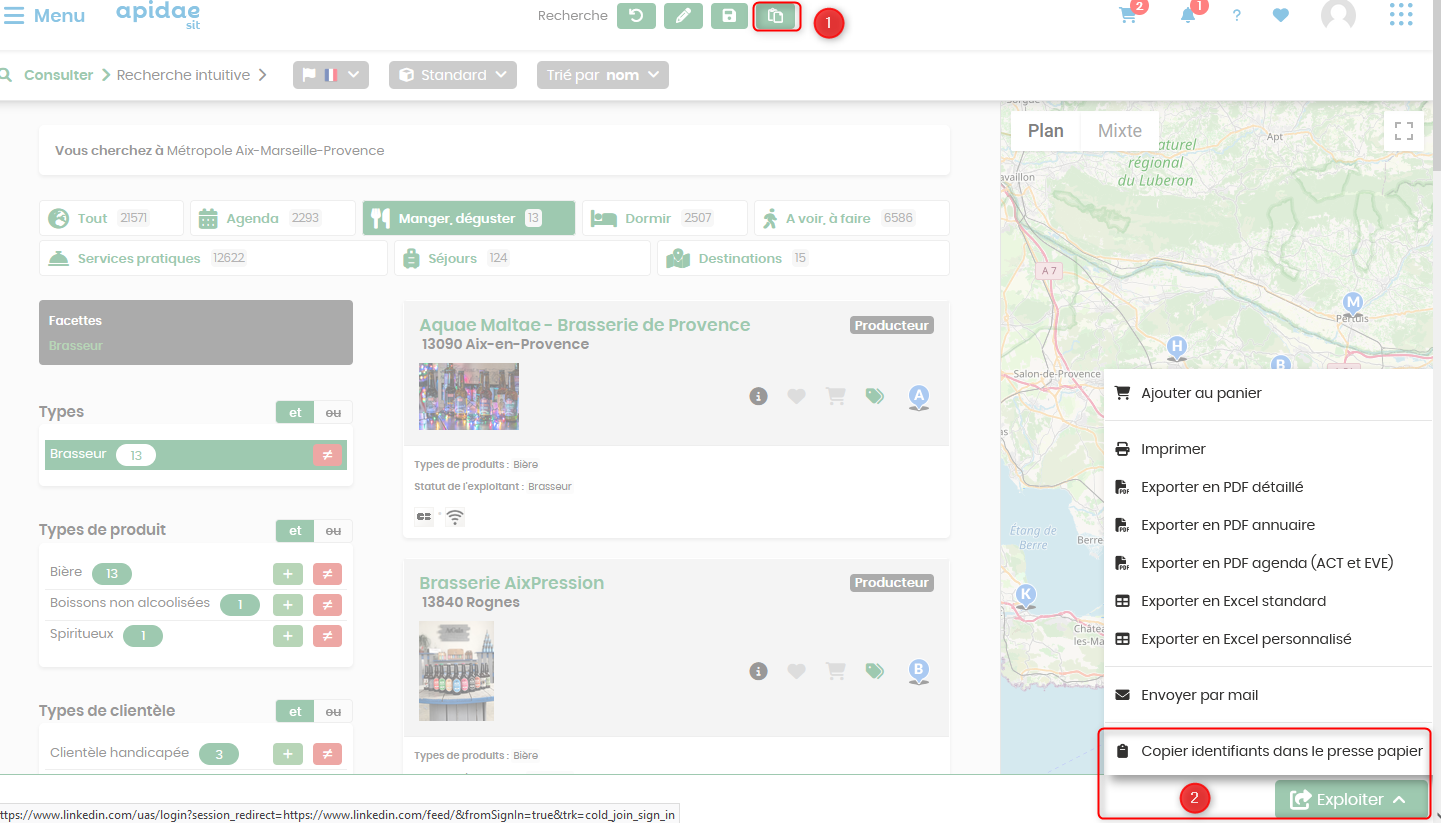Viewport: 1441px width, 823px height.
Task: Select the Dormir category tab
Action: (x=665, y=218)
